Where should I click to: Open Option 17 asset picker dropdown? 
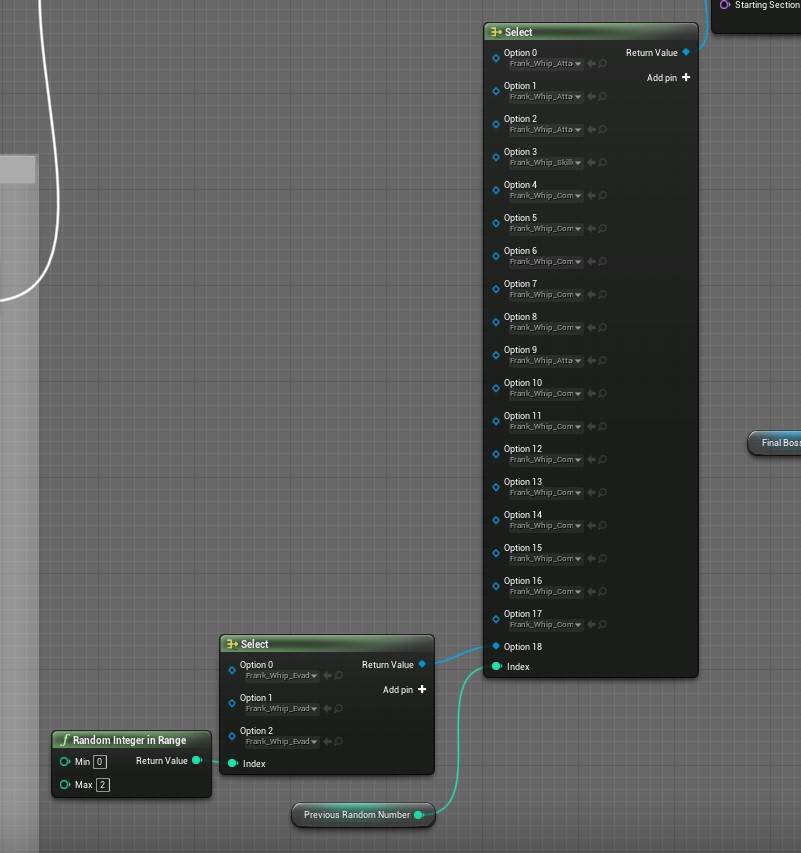pos(545,625)
